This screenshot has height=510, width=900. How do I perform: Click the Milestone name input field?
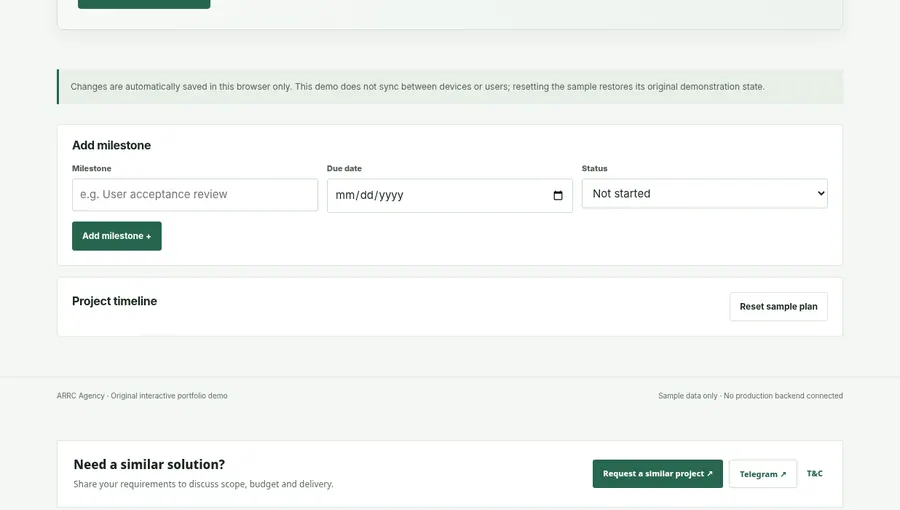(195, 194)
